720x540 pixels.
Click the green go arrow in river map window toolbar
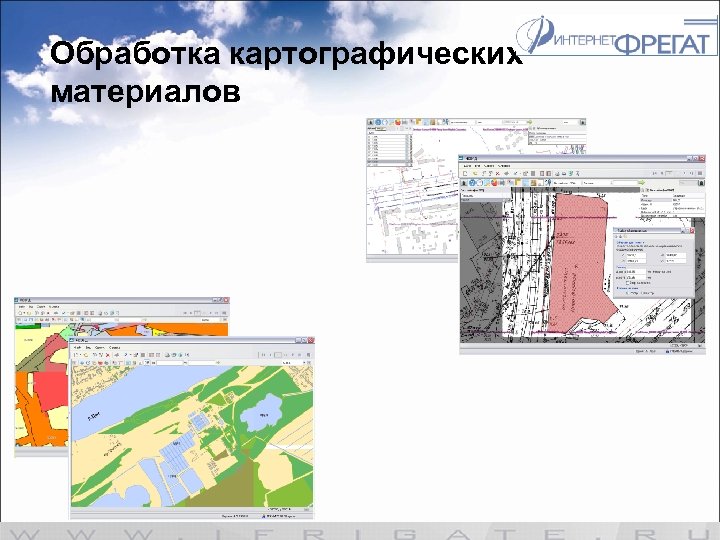click(x=218, y=363)
